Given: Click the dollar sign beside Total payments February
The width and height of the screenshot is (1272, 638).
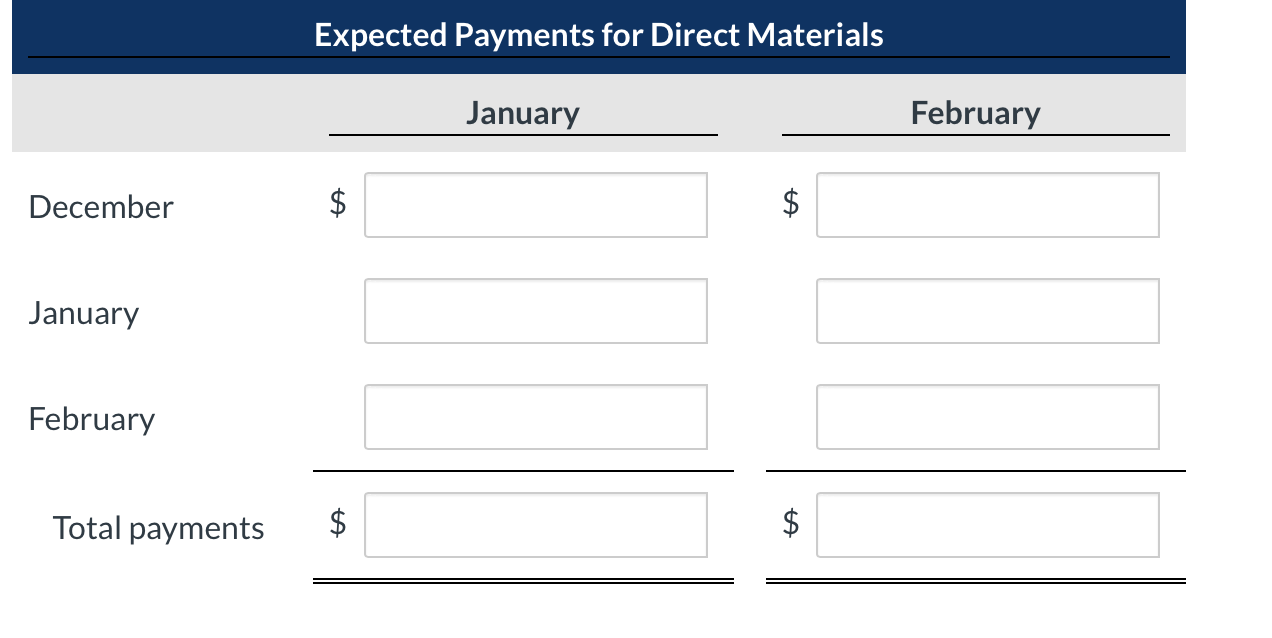Looking at the screenshot, I should (x=791, y=521).
